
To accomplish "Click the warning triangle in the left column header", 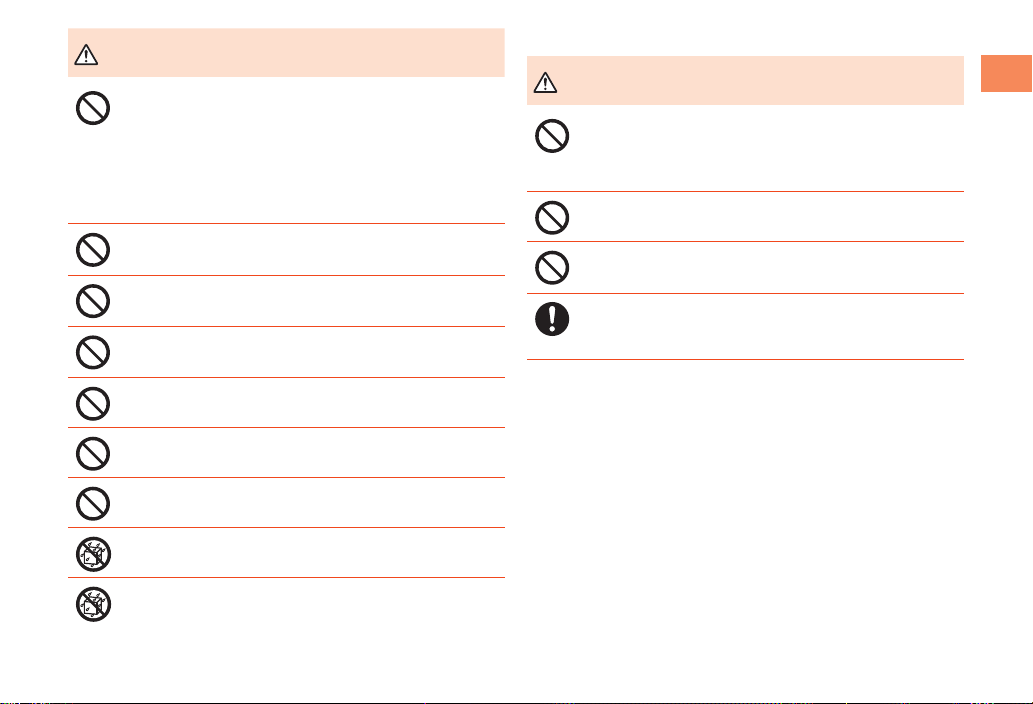I will [x=86, y=55].
